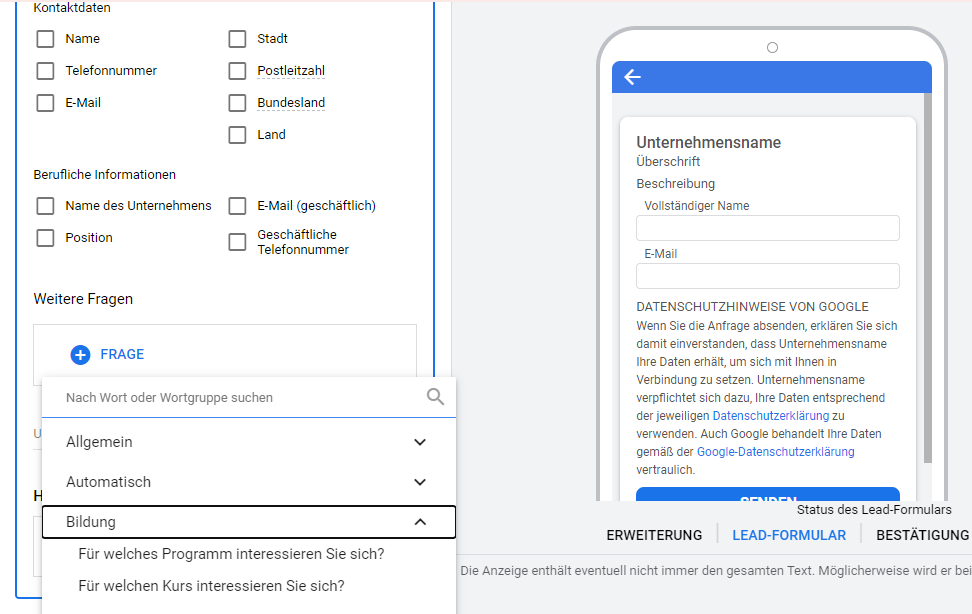972x614 pixels.
Task: Enable the Name checkbox under Kontaktdaten
Action: pyautogui.click(x=45, y=38)
